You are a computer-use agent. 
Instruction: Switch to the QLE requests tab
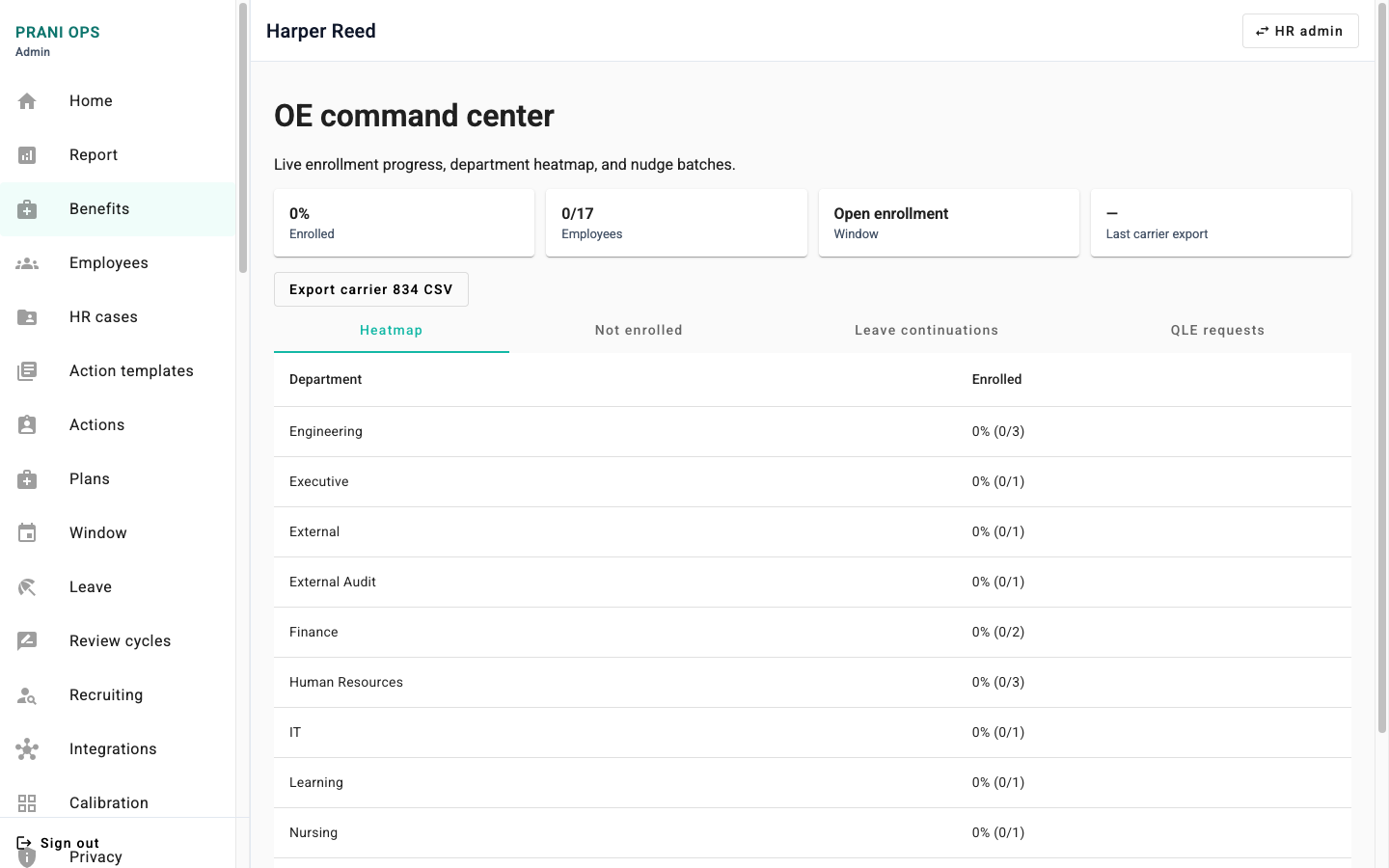click(1217, 330)
